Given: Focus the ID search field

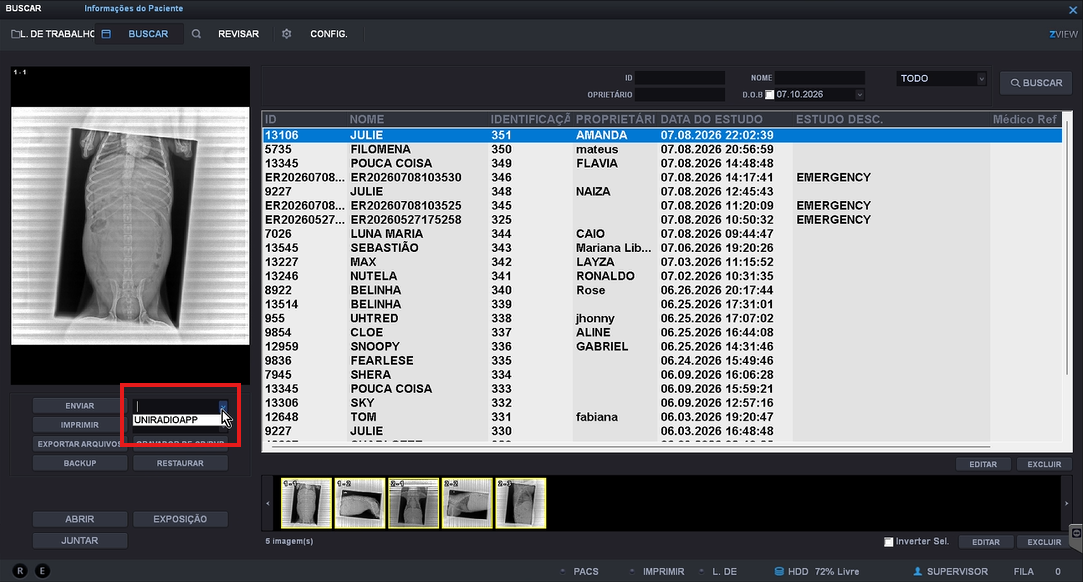Looking at the screenshot, I should pyautogui.click(x=680, y=78).
